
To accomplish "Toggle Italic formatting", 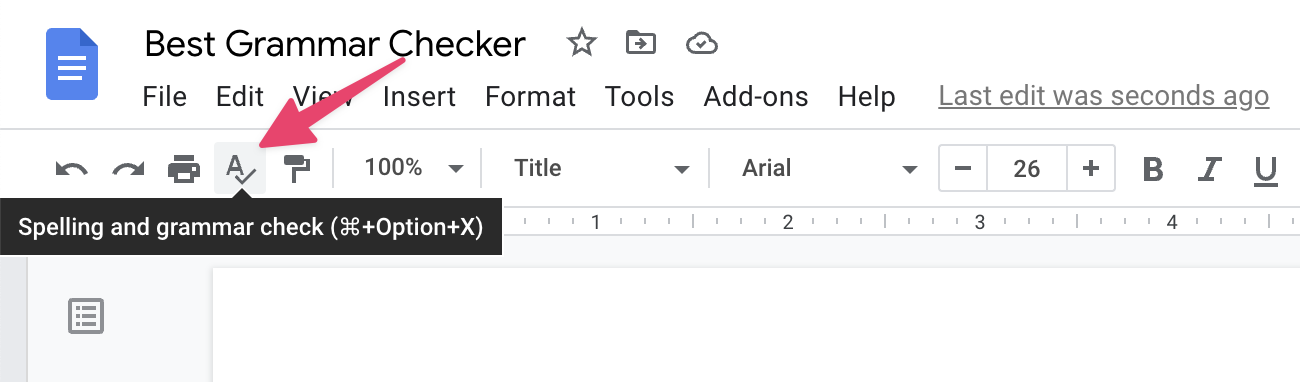I will [1210, 169].
